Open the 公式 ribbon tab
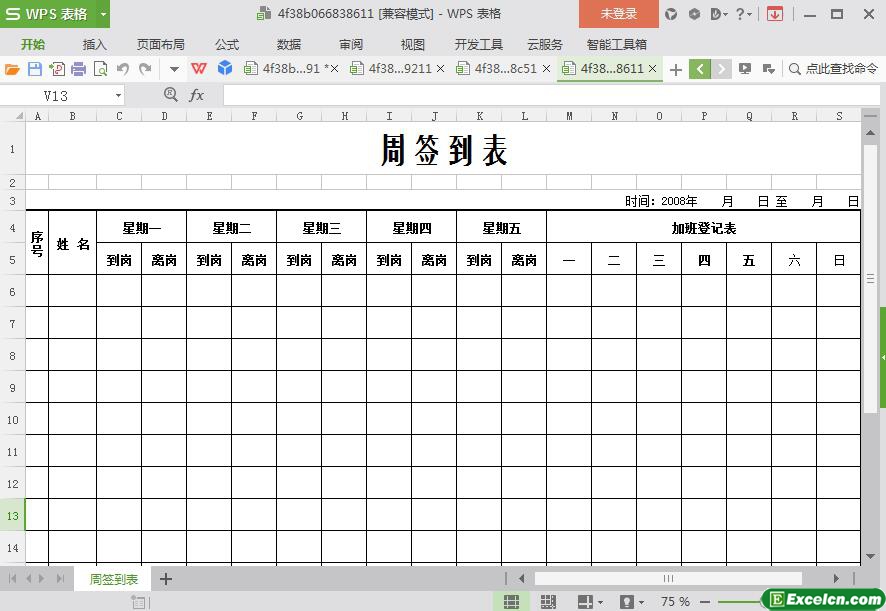 point(227,45)
